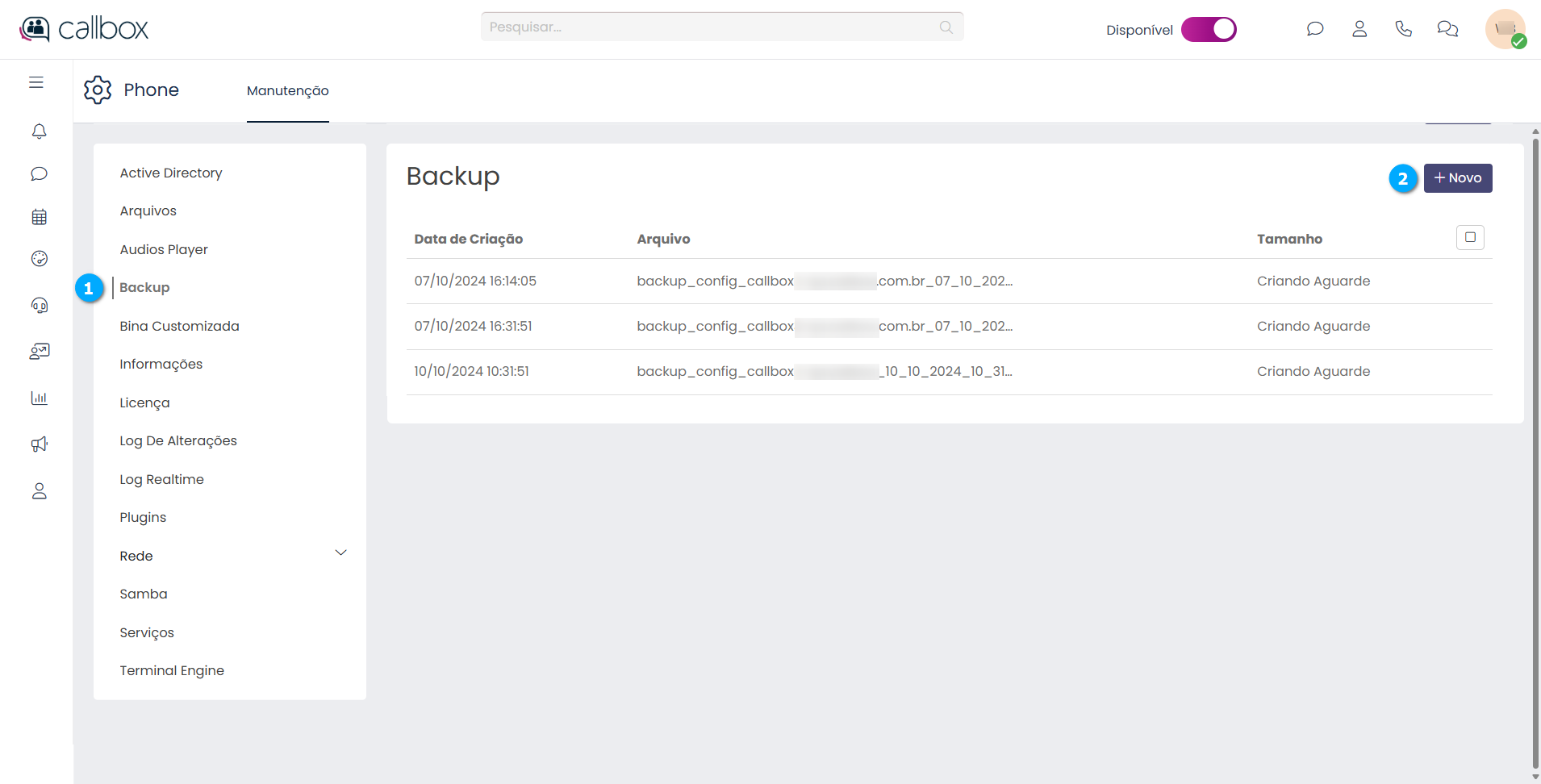Check the select-all checkbox in table header
The width and height of the screenshot is (1541, 784).
[x=1469, y=237]
